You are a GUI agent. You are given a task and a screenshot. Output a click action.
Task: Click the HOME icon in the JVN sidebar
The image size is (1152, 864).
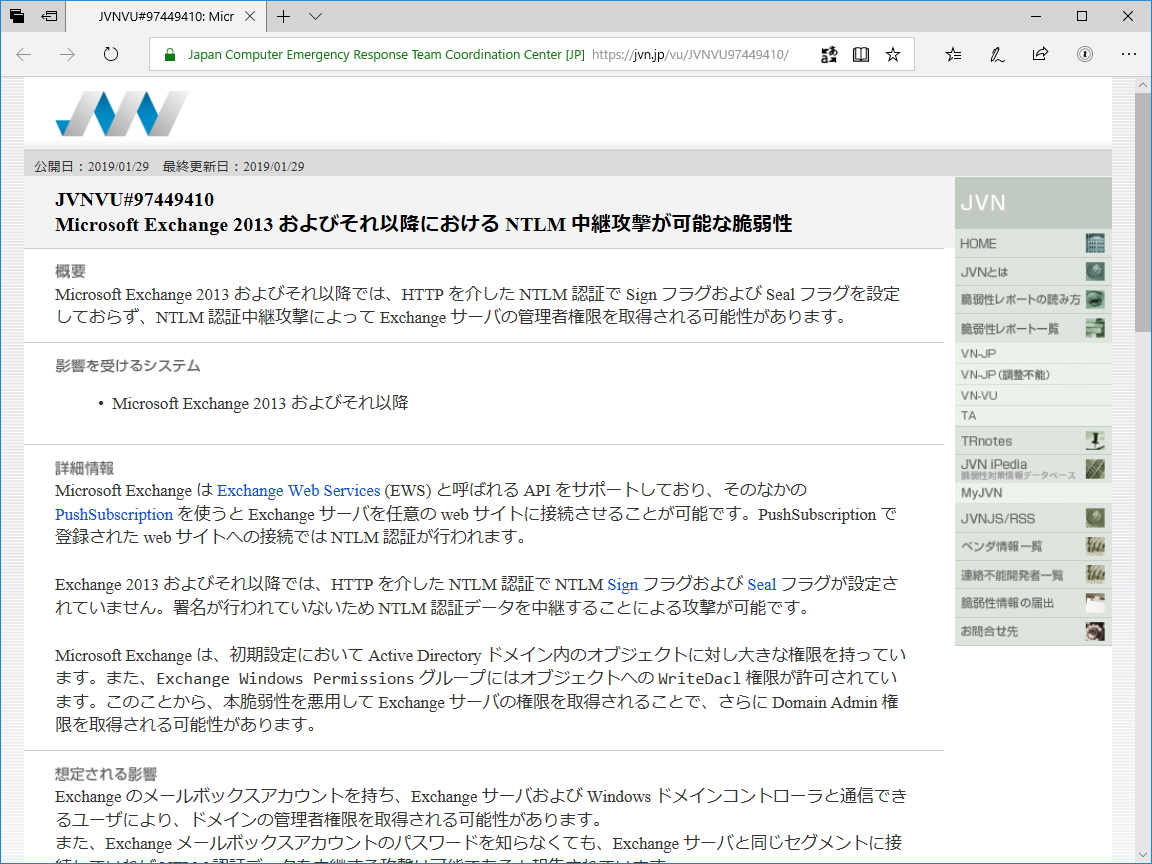point(1097,243)
